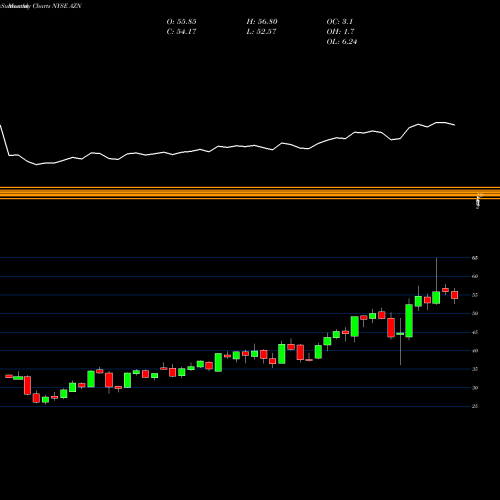
Task: Click the 60 price axis label
Action: pos(475,276)
